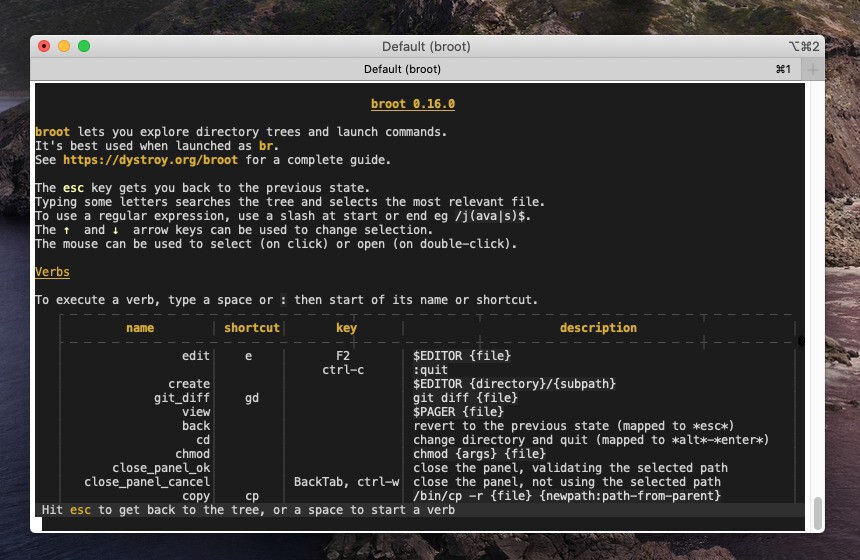Click the "shortcut" column header
Screen dimensions: 860x560
point(251,328)
